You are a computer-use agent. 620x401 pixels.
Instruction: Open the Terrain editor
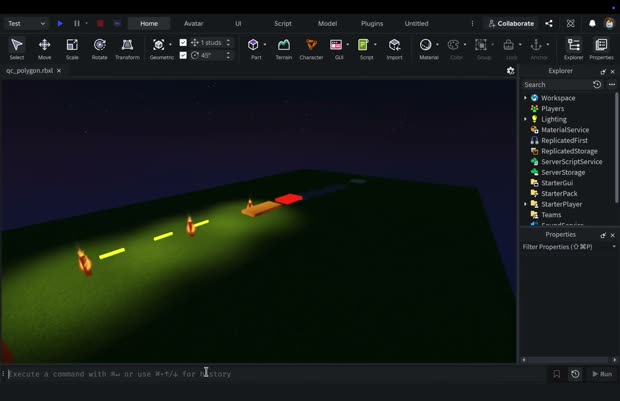click(284, 49)
